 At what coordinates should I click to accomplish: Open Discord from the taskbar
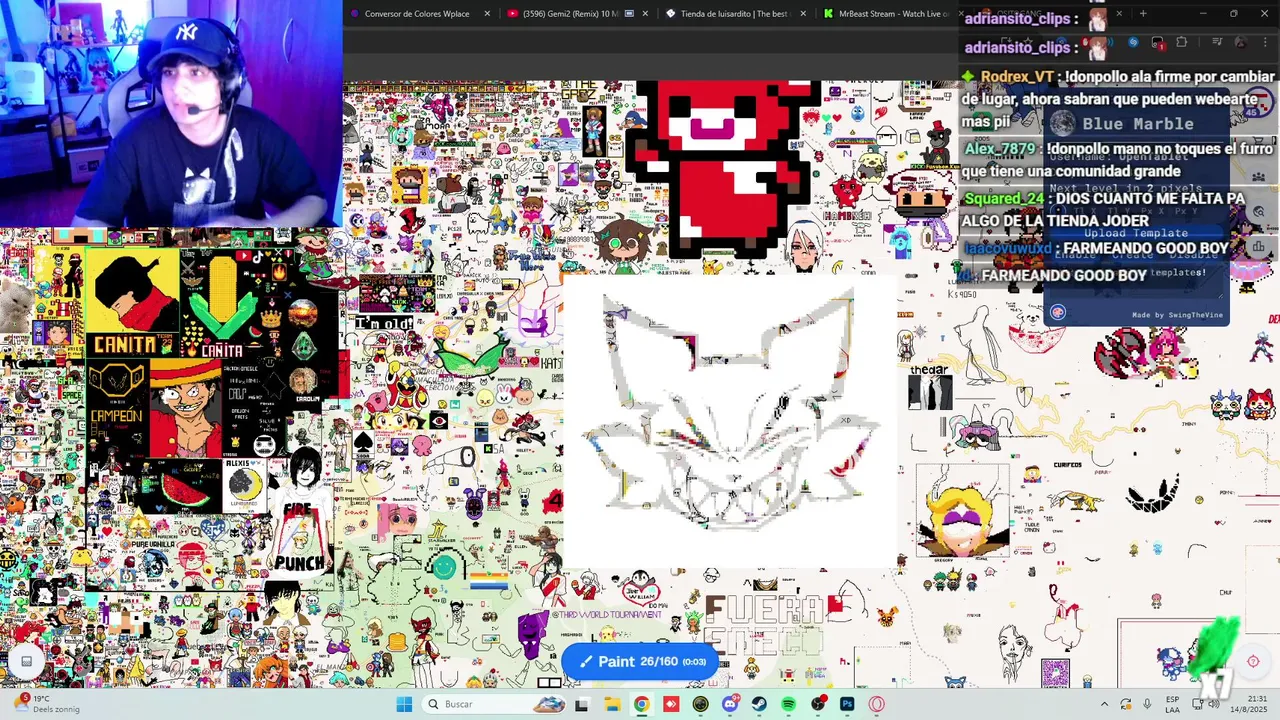pyautogui.click(x=730, y=704)
